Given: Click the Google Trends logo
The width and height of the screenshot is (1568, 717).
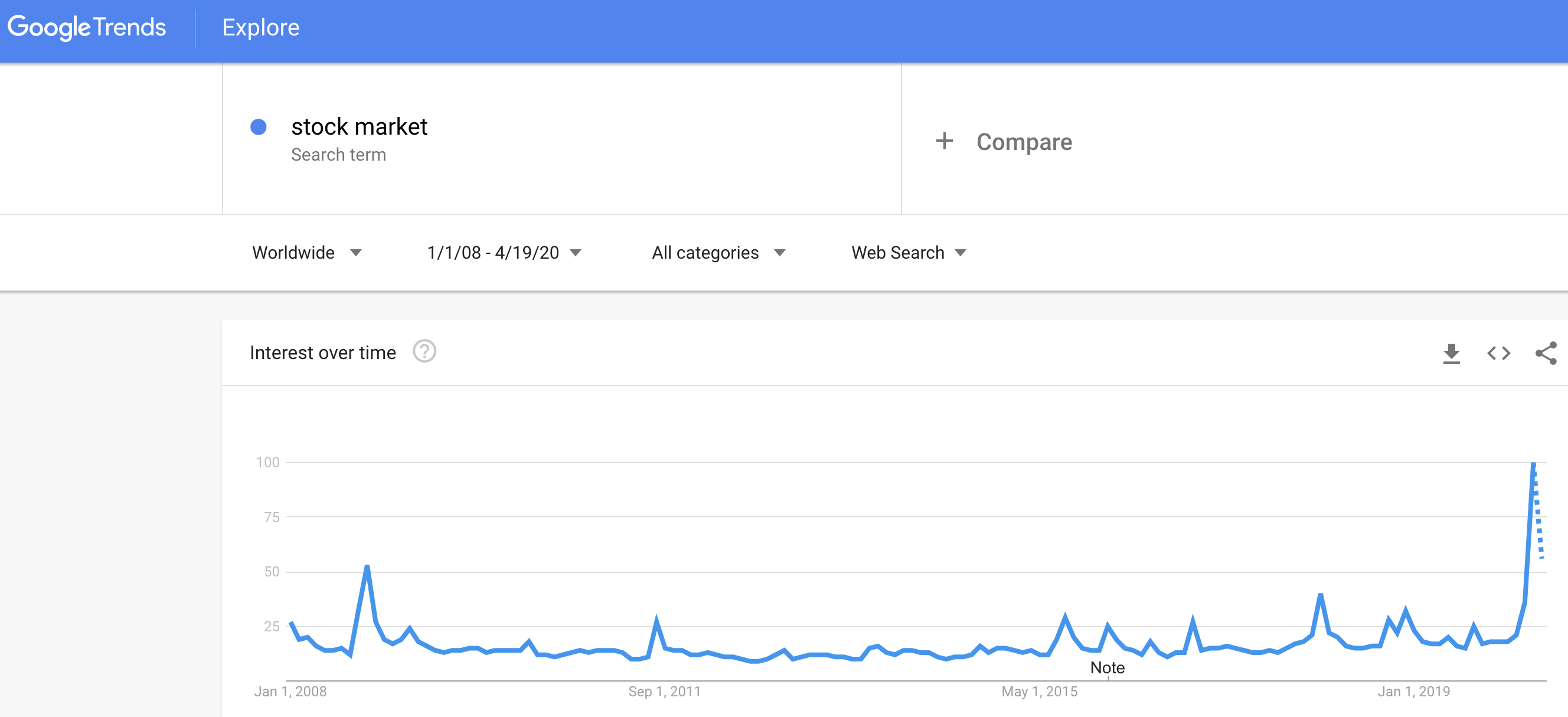Looking at the screenshot, I should pos(86,27).
